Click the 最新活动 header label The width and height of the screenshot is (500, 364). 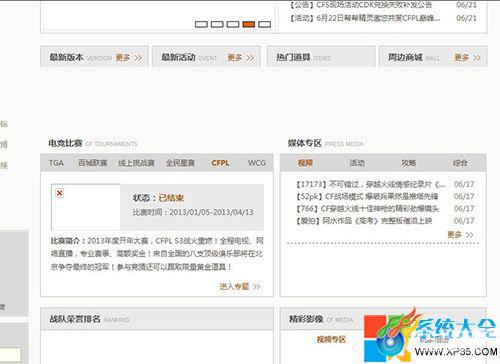point(178,57)
